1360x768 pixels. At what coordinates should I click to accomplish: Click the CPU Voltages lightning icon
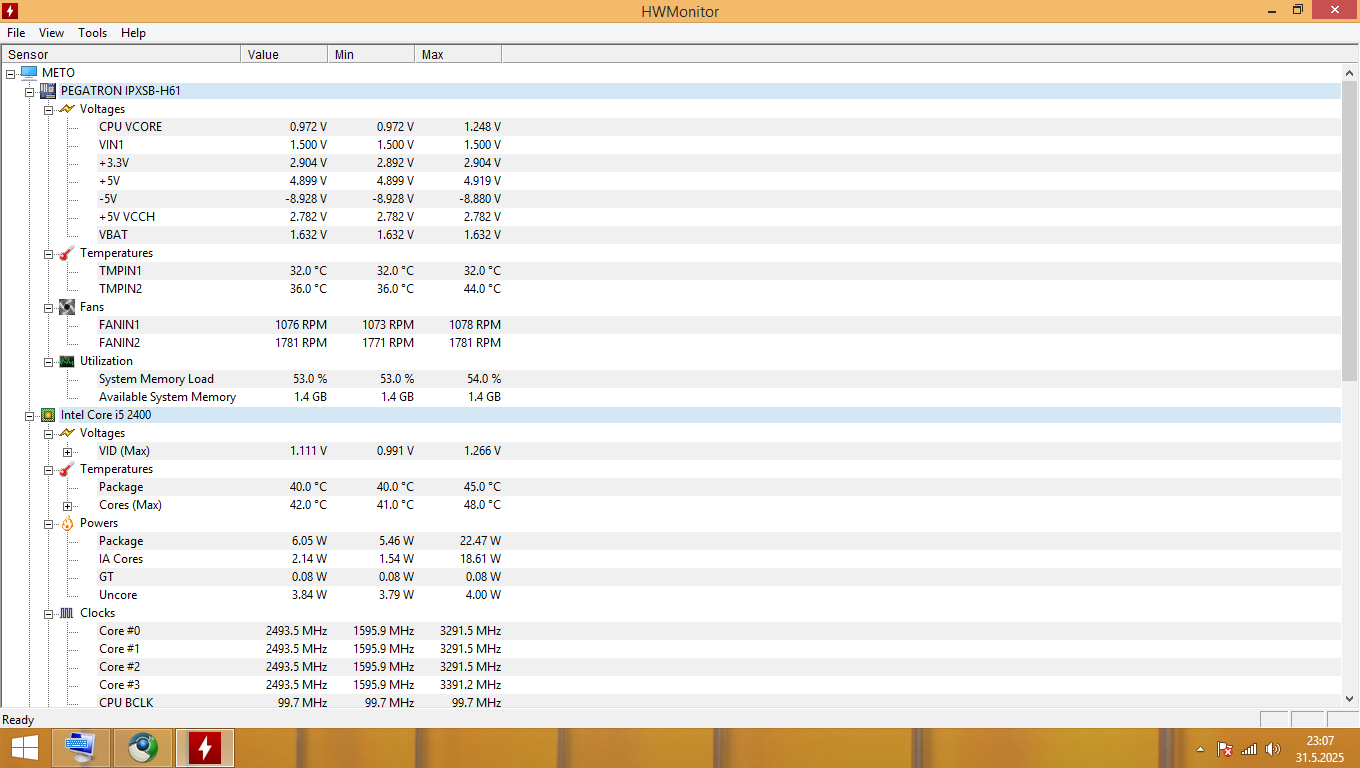(x=67, y=433)
